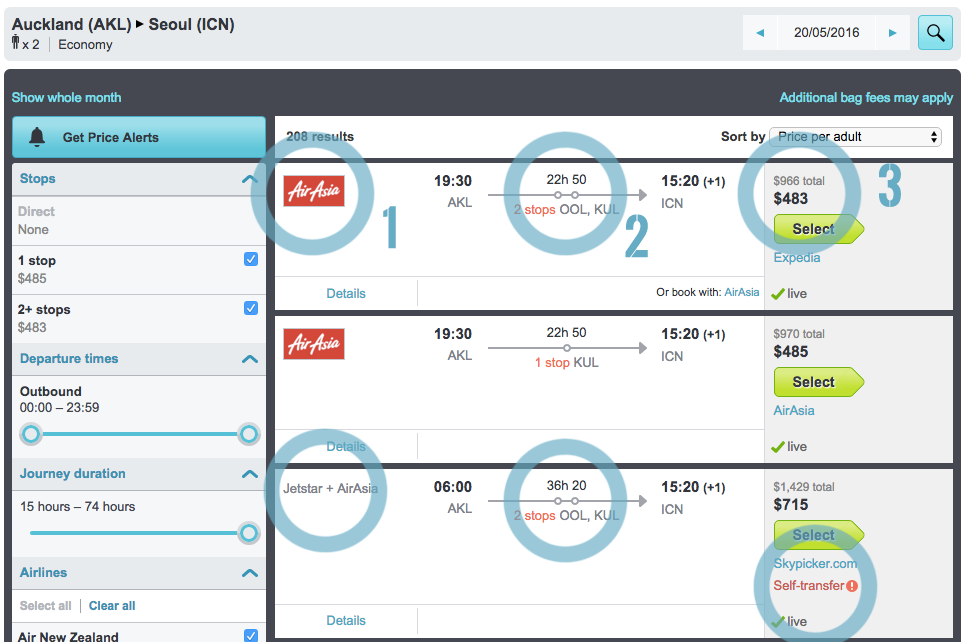Open Details for the Jetstar + AirAsia flight
The width and height of the screenshot is (976, 642).
tap(346, 620)
